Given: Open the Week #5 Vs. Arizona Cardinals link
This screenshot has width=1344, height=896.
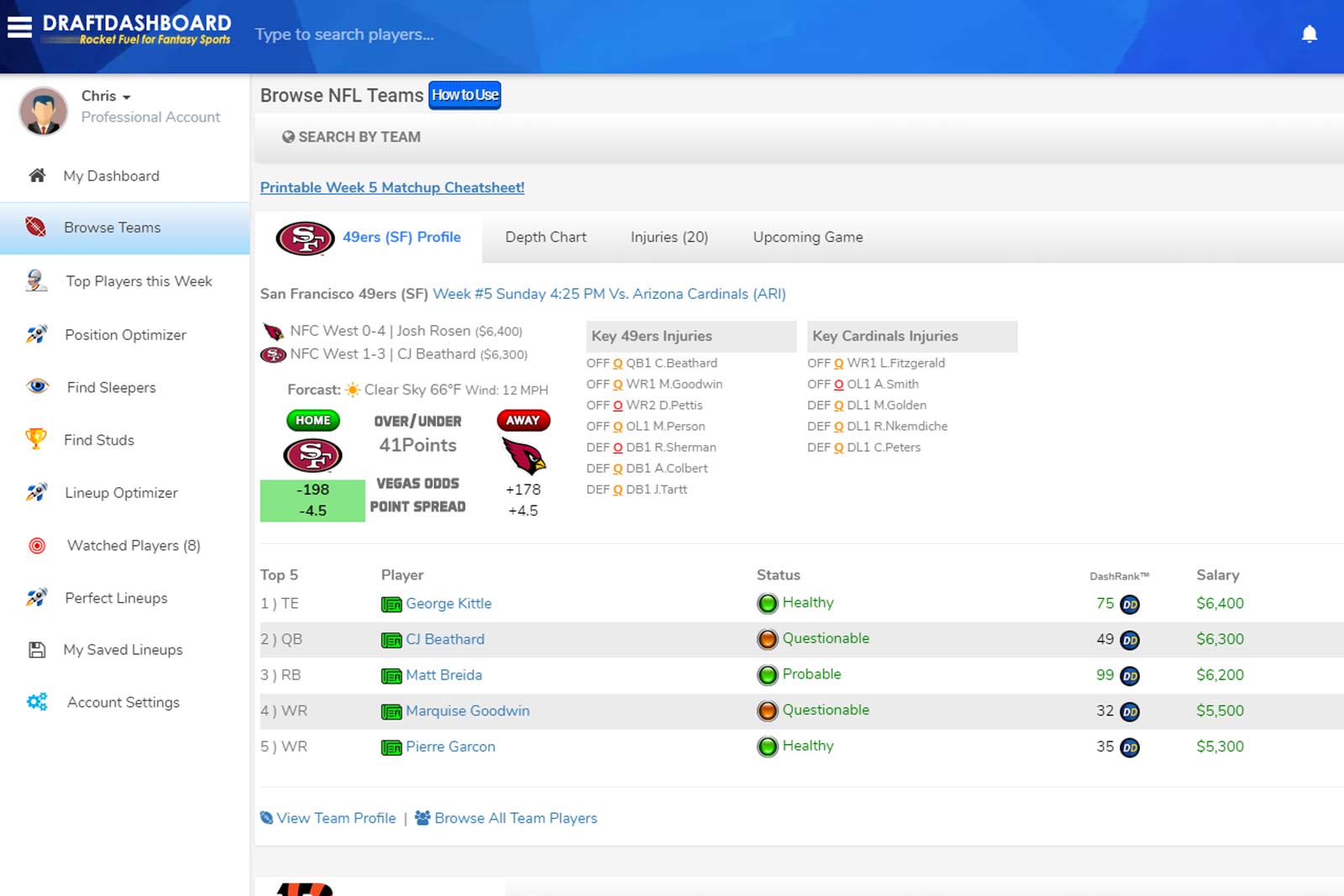Looking at the screenshot, I should pyautogui.click(x=609, y=294).
